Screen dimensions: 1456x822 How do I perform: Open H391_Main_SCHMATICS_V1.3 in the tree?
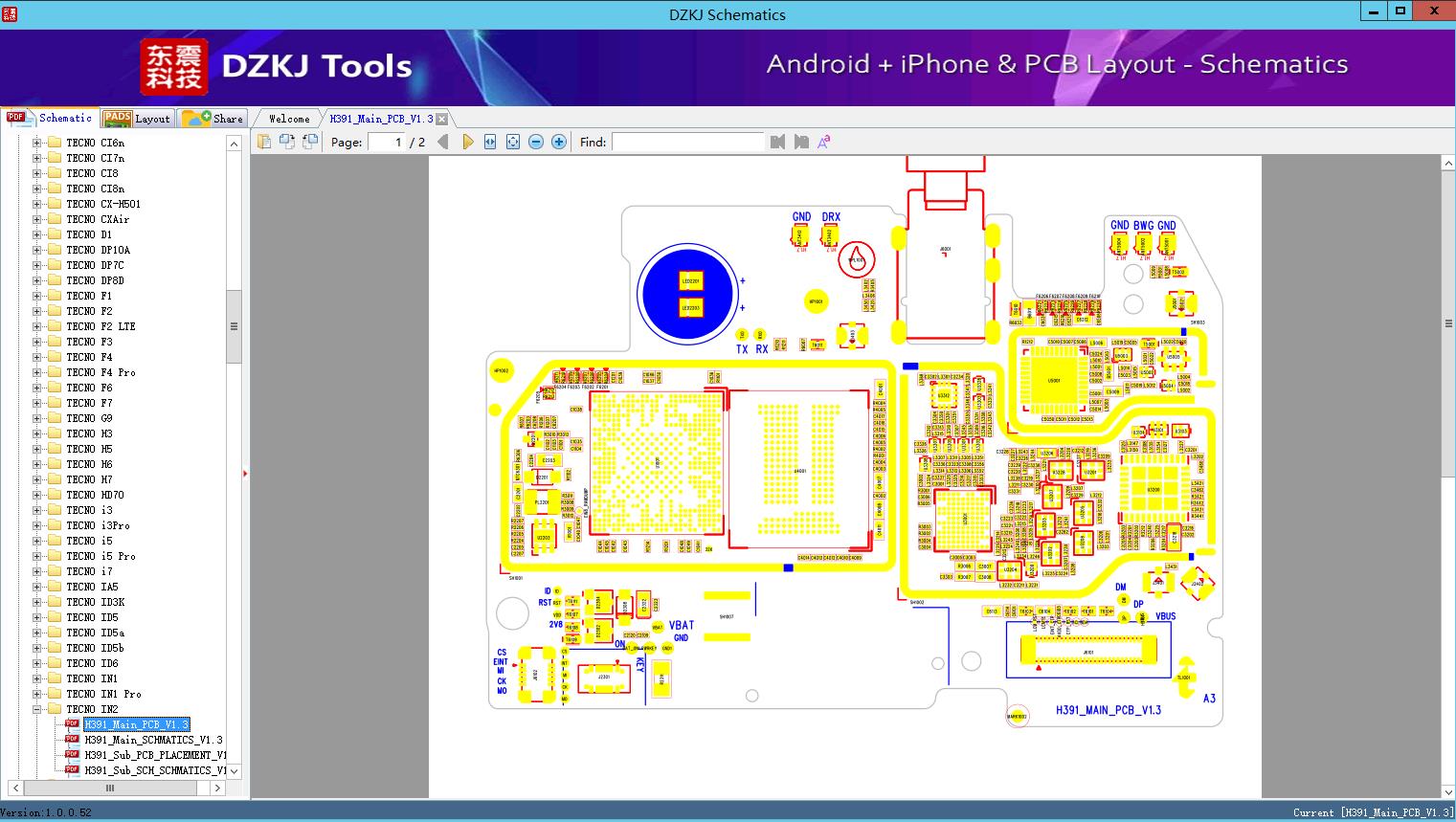pos(153,740)
